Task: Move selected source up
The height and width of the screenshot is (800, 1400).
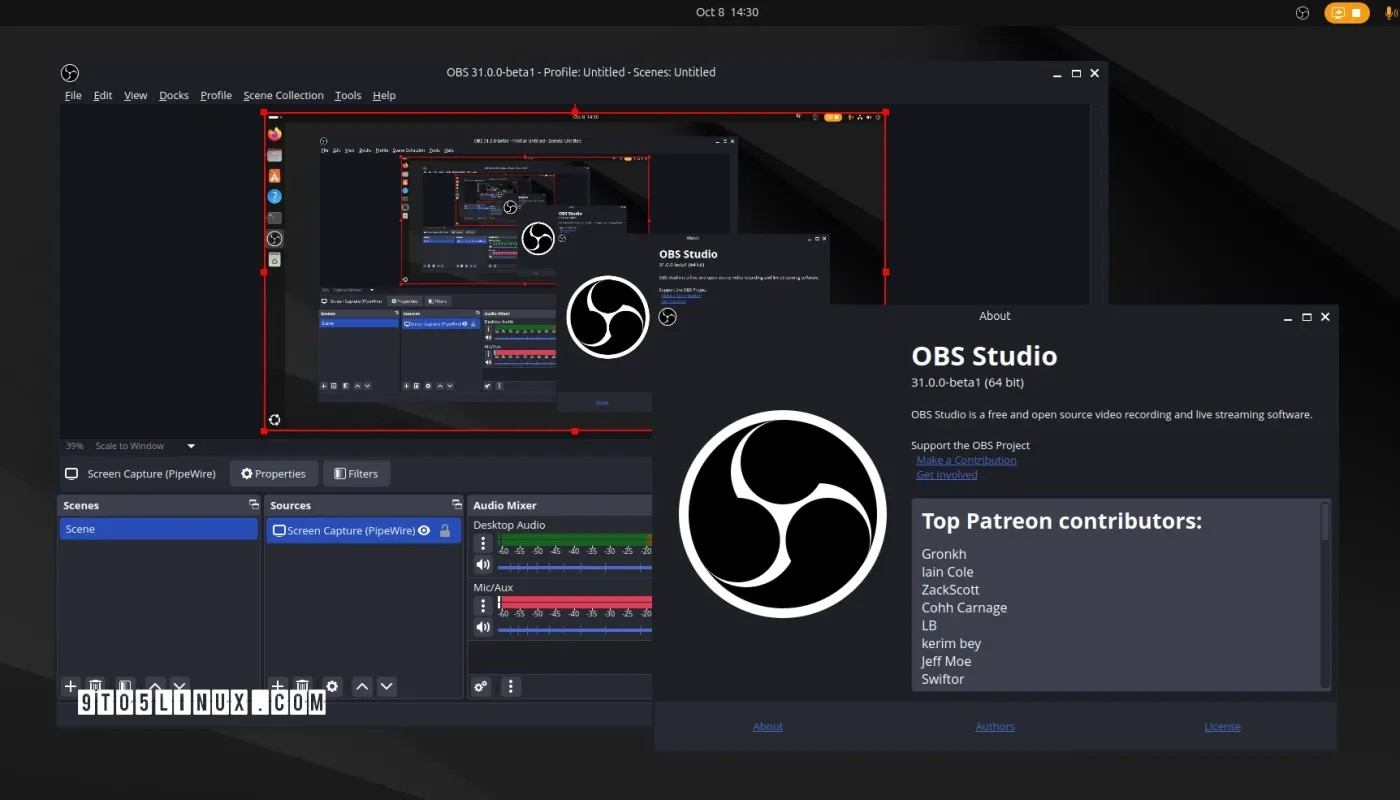Action: tap(362, 686)
